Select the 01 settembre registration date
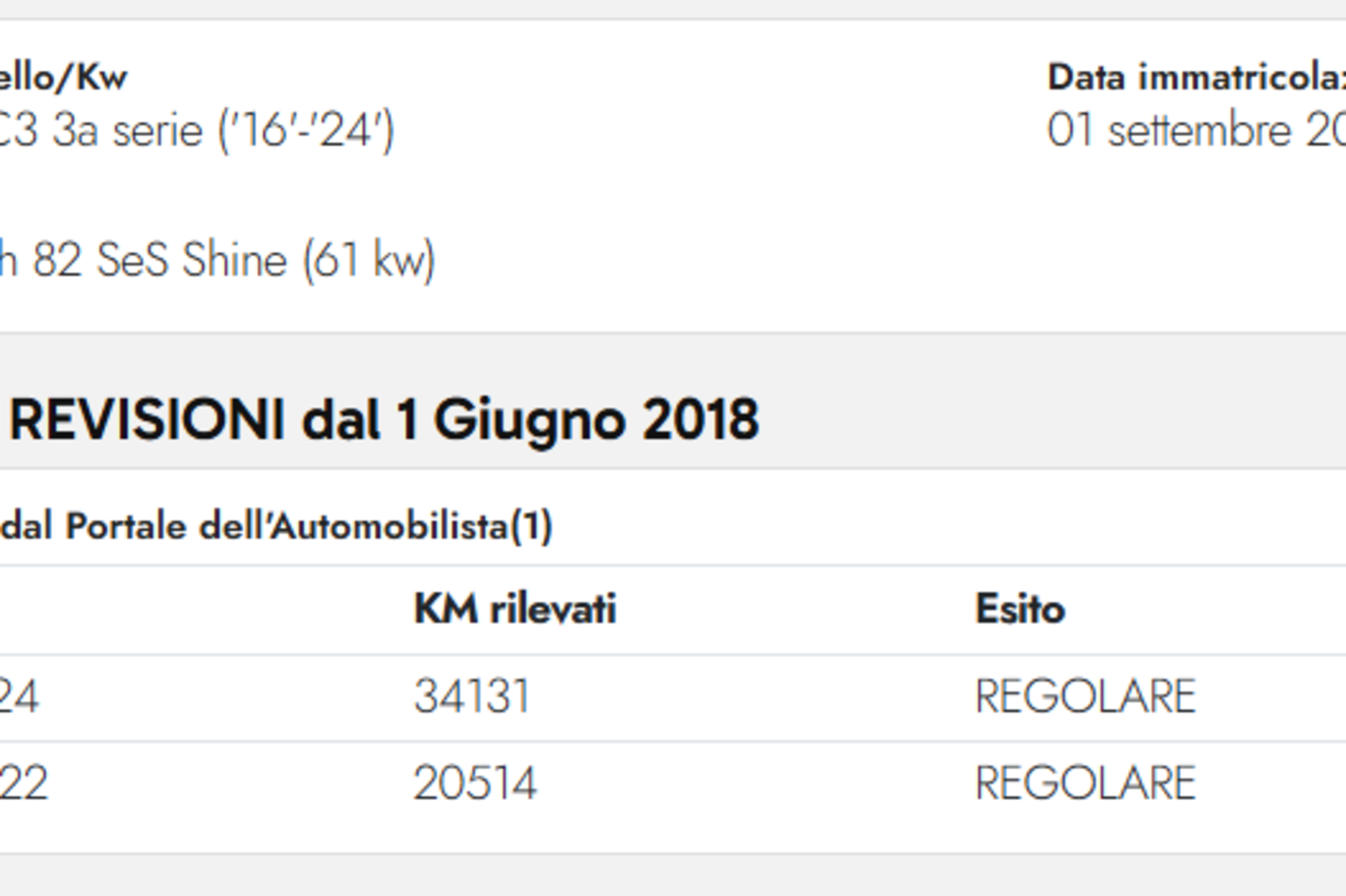 (x=1196, y=130)
